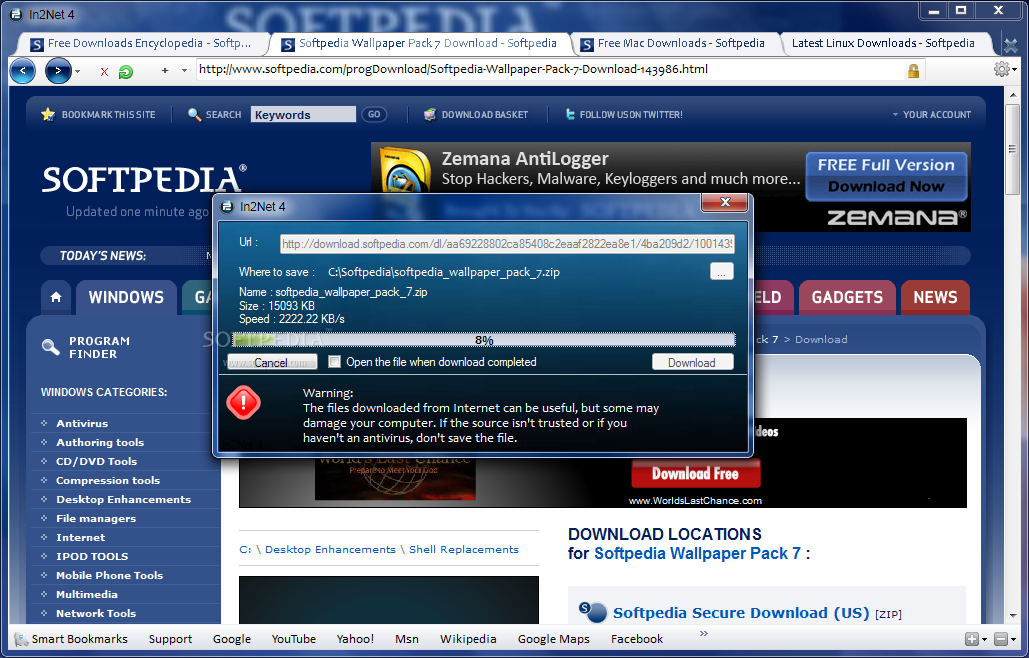Reload page with the green refresh icon

pos(125,72)
